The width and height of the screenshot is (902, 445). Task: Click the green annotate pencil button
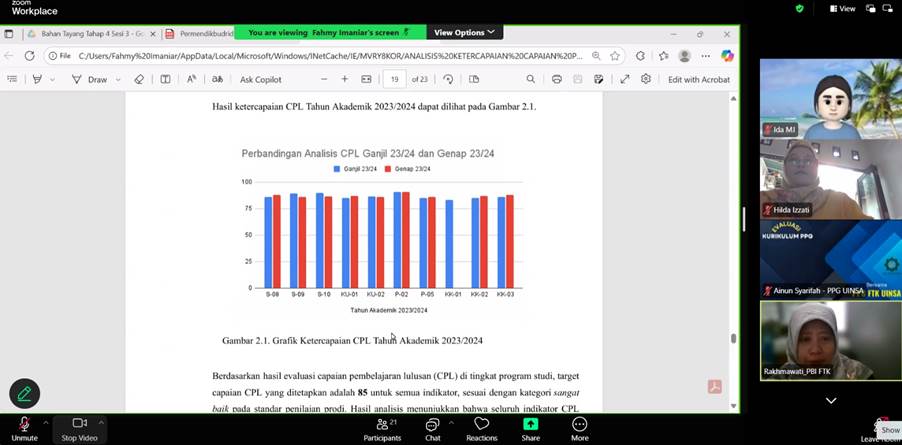[24, 393]
